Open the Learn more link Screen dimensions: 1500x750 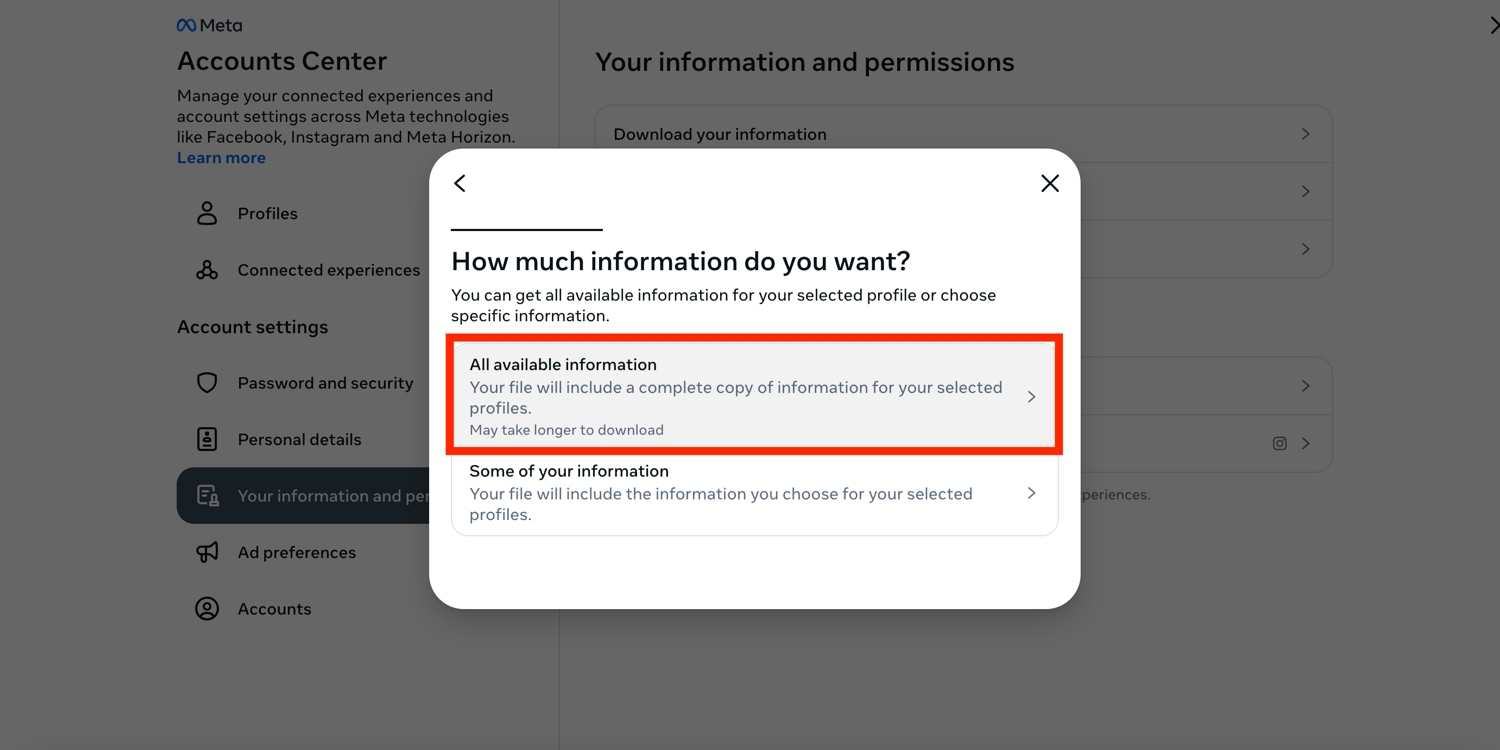[x=221, y=158]
